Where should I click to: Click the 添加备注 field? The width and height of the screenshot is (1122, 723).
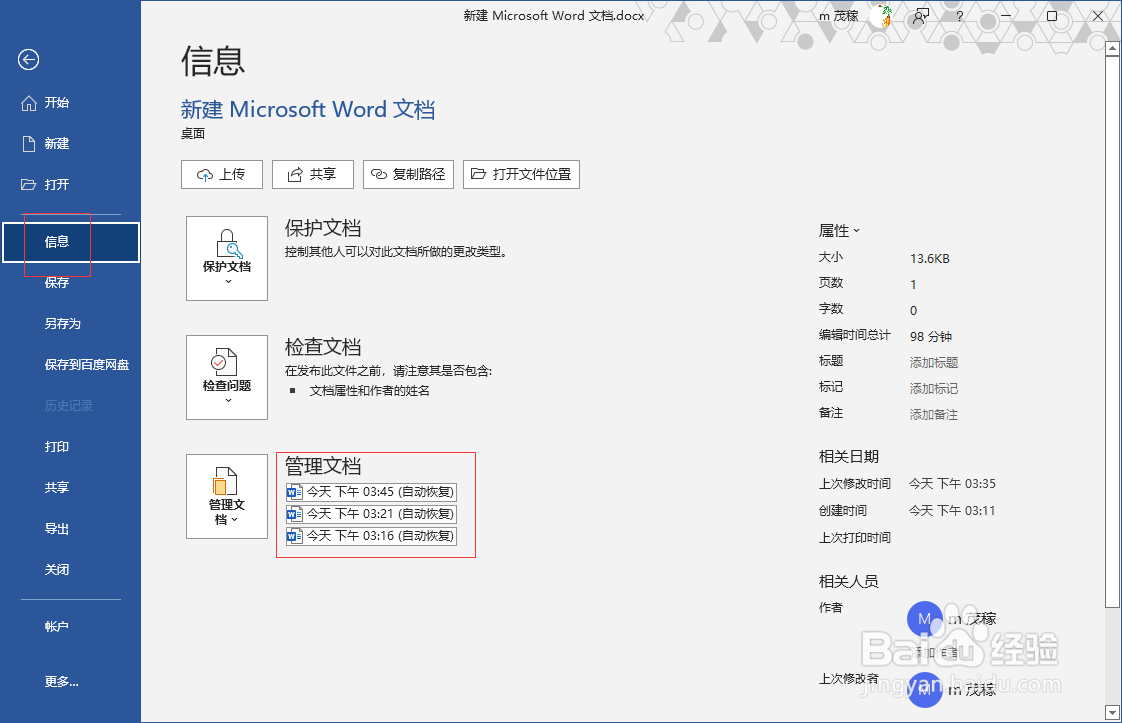[934, 414]
